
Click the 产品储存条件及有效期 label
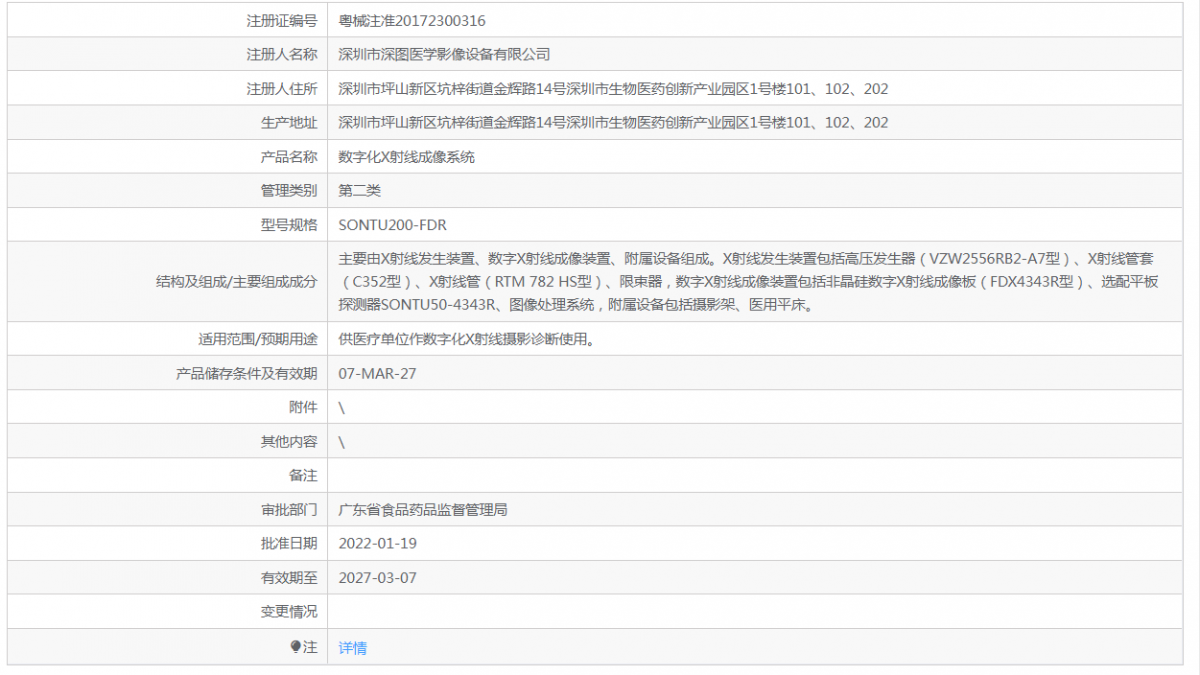coord(247,374)
